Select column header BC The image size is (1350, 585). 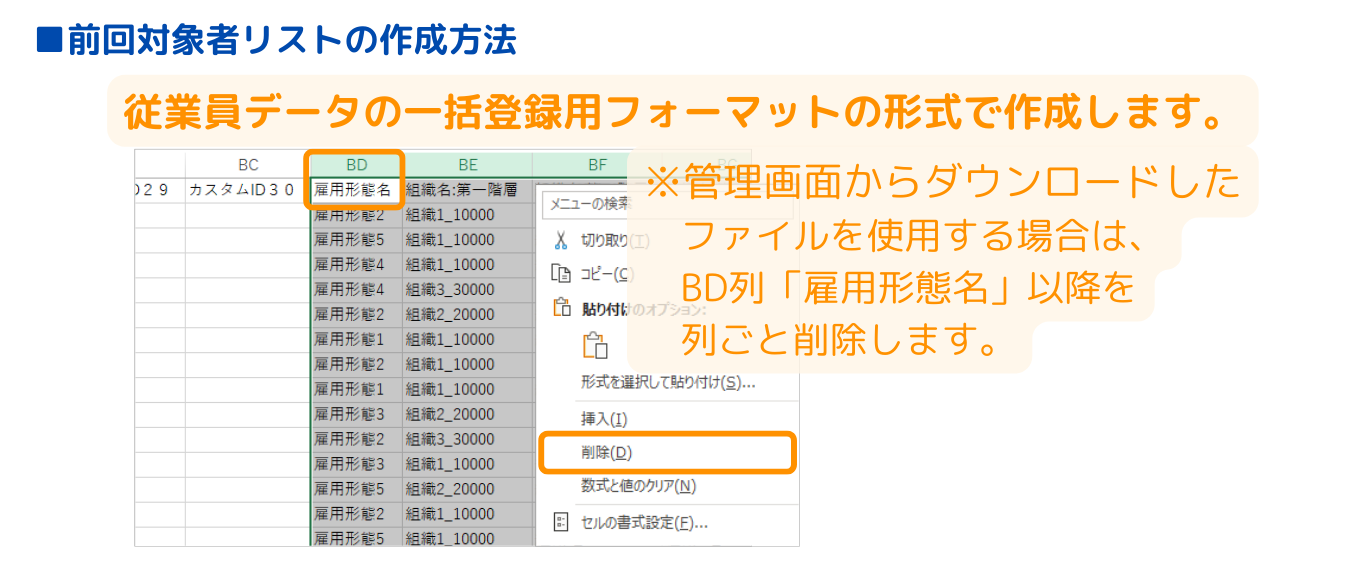[248, 165]
